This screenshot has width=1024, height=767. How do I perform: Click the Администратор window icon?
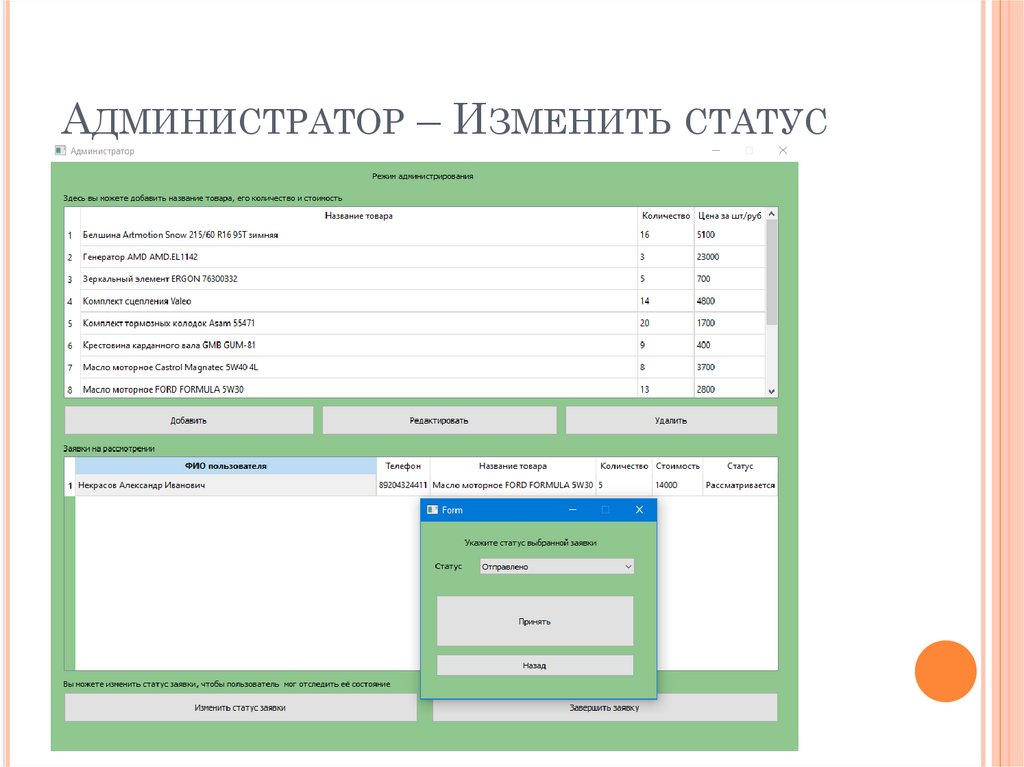coord(59,151)
